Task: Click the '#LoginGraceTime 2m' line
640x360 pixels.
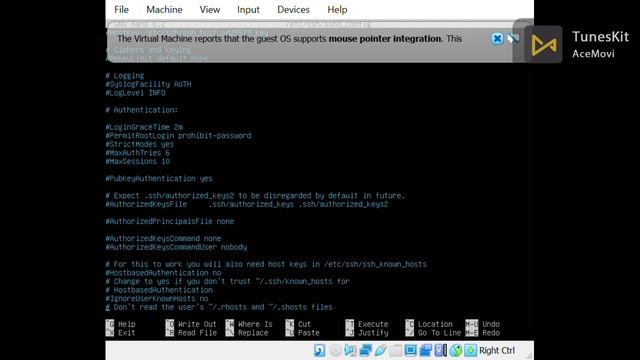Action: (x=144, y=127)
